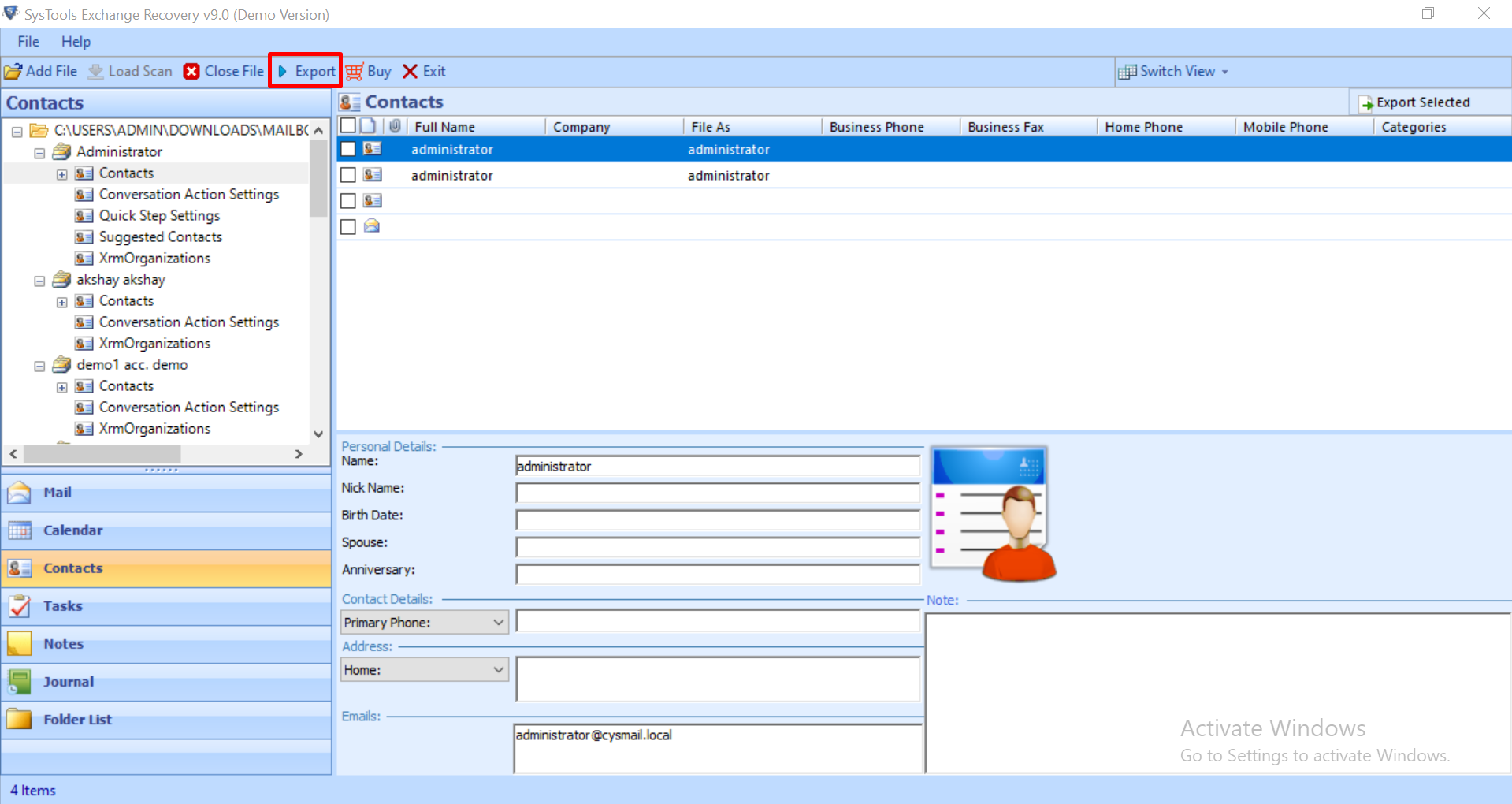Click the Mail envelope icon in sidebar
The width and height of the screenshot is (1512, 804).
tap(20, 493)
